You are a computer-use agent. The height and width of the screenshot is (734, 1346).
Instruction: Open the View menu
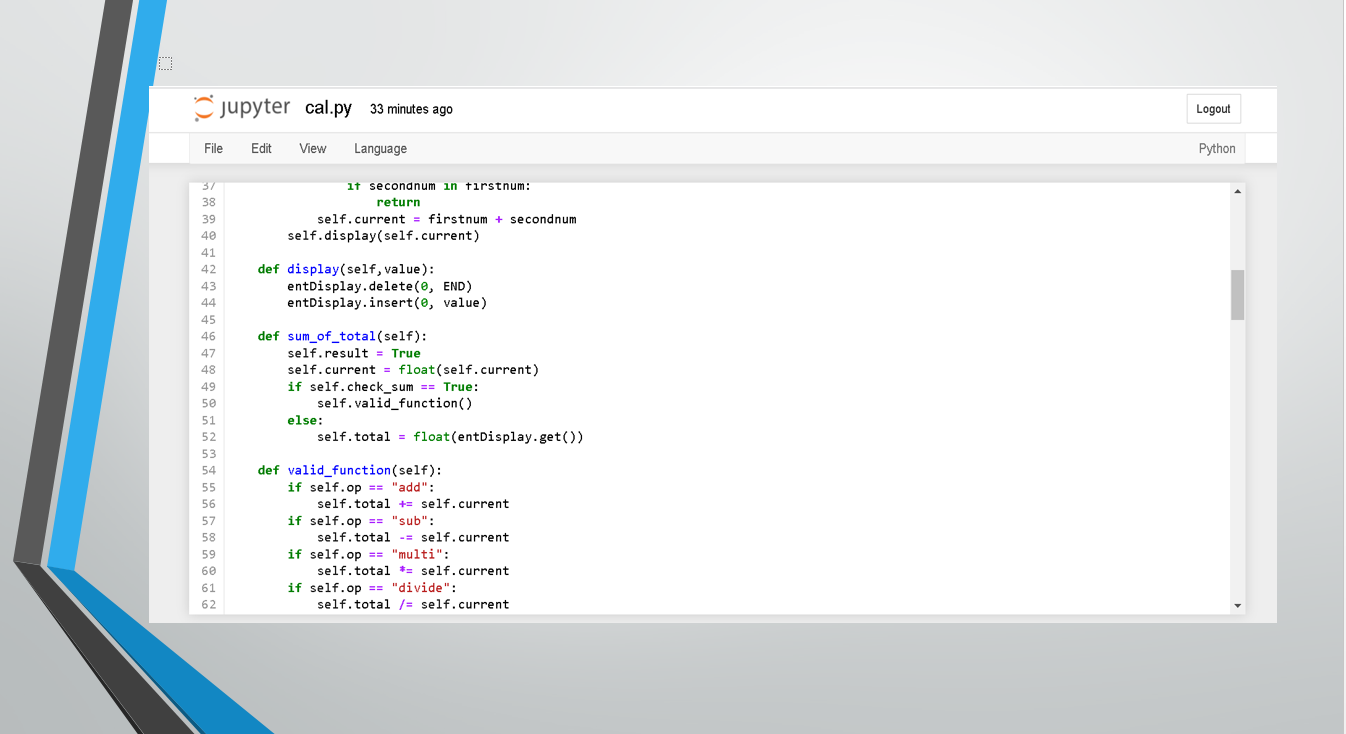(x=313, y=148)
